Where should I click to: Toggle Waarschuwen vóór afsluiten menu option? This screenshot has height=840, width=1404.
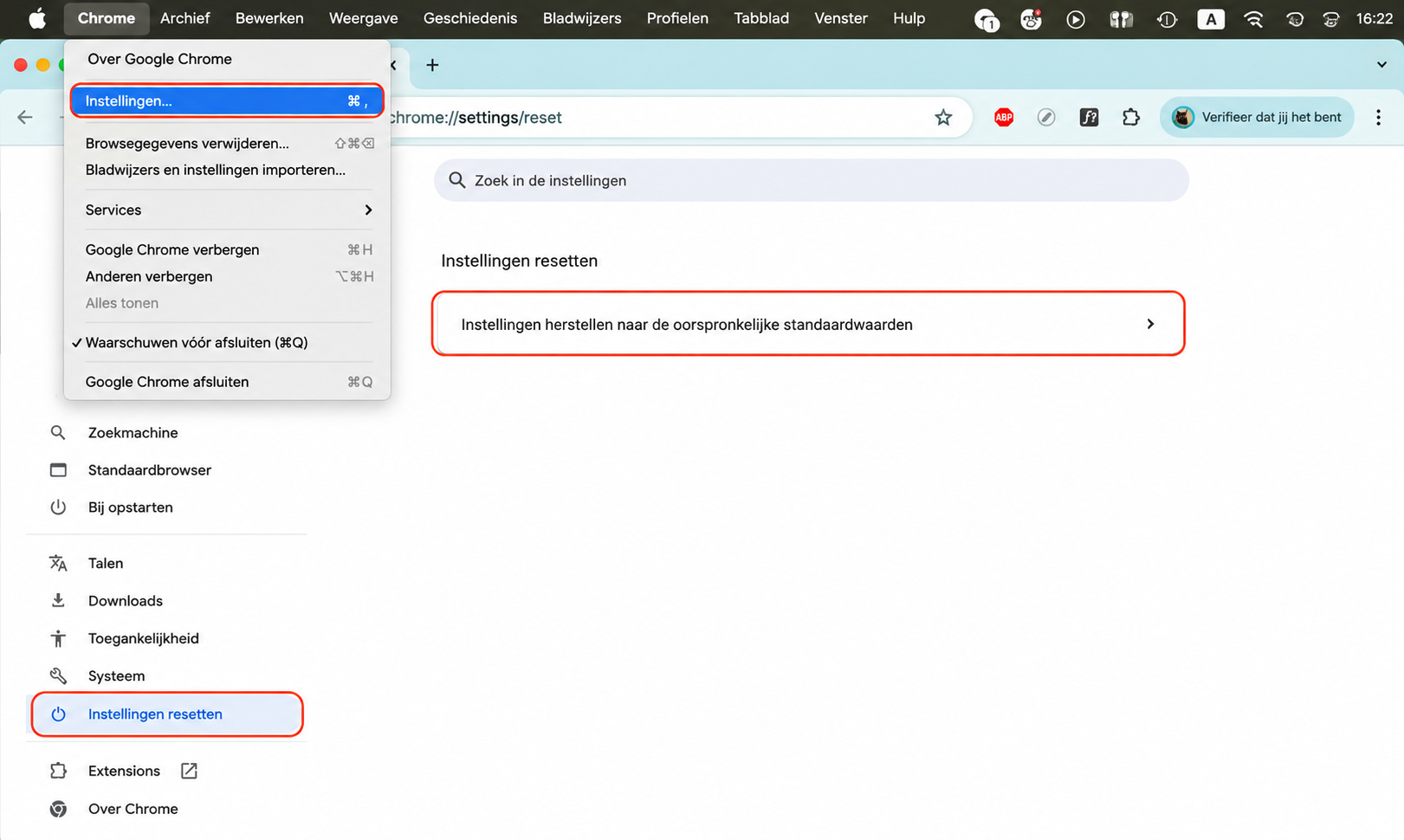pos(227,342)
